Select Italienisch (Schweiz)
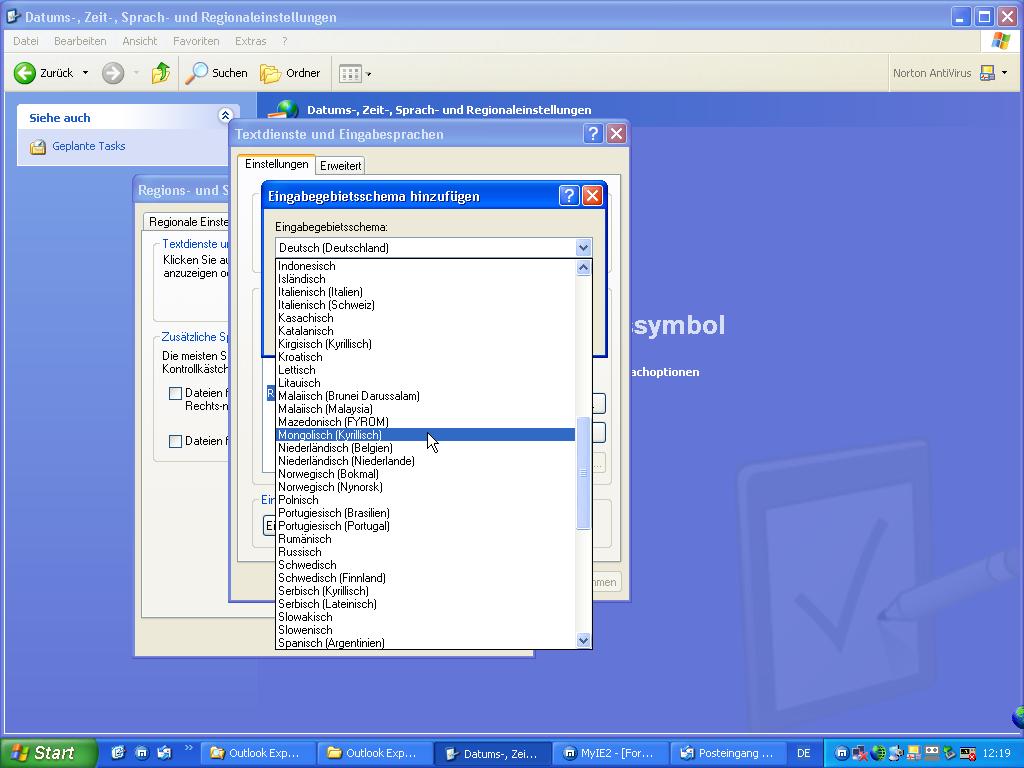This screenshot has height=768, width=1024. [x=425, y=305]
